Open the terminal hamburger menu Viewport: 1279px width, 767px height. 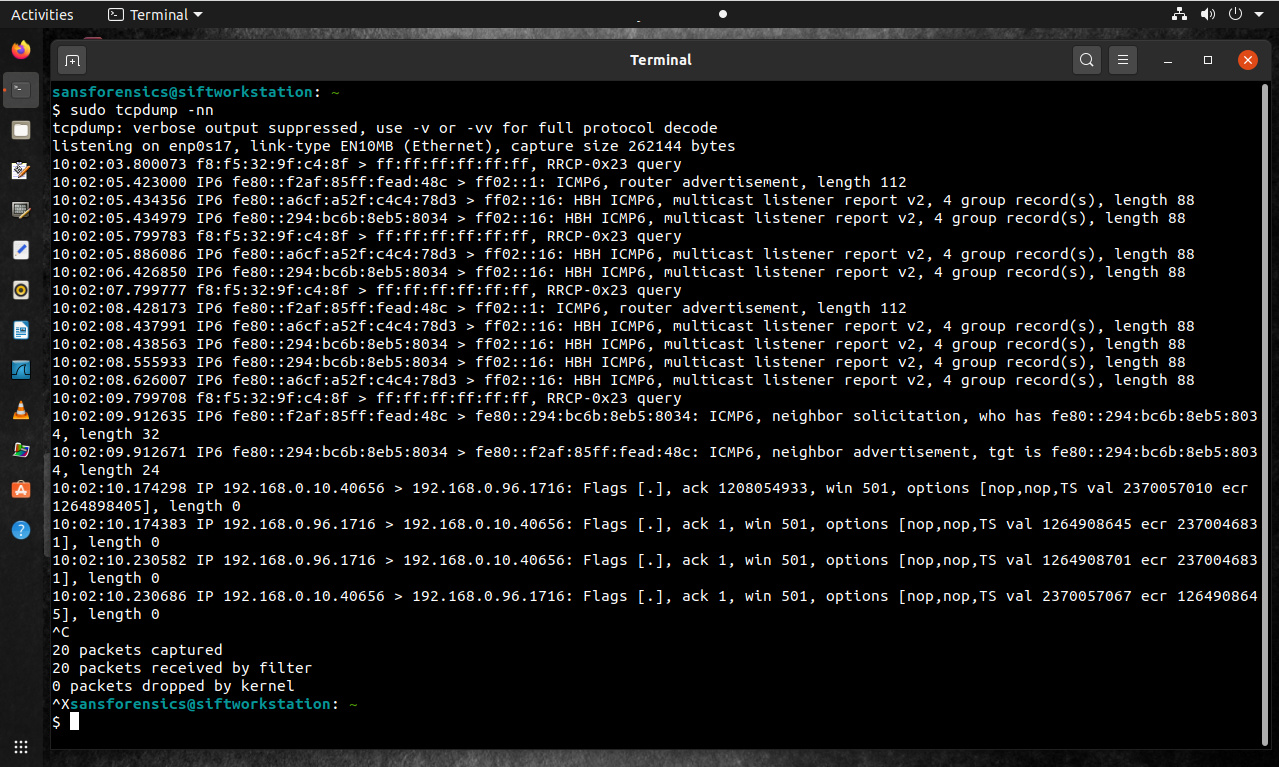pos(1123,60)
